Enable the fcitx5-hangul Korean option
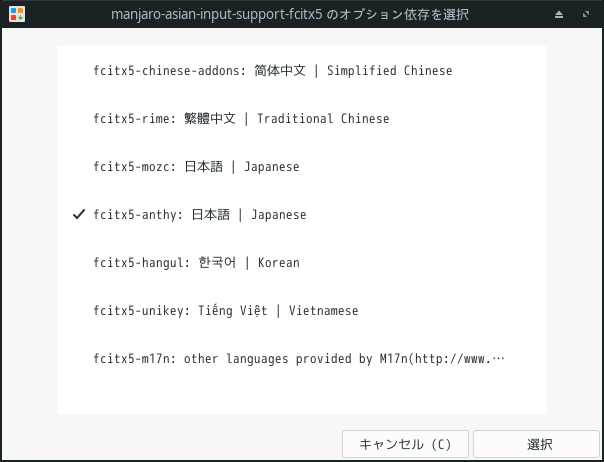Viewport: 604px width, 462px height. pos(302,262)
